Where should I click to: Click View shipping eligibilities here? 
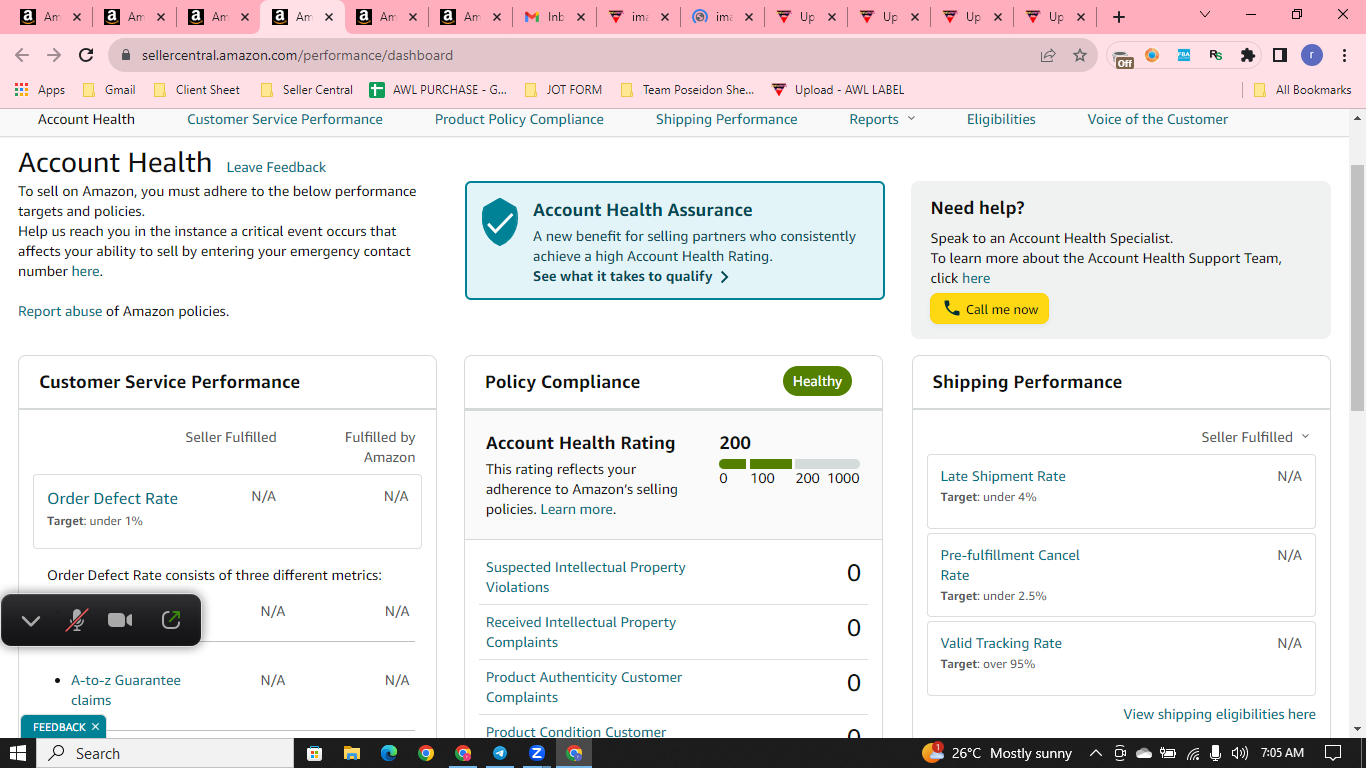click(x=1219, y=714)
